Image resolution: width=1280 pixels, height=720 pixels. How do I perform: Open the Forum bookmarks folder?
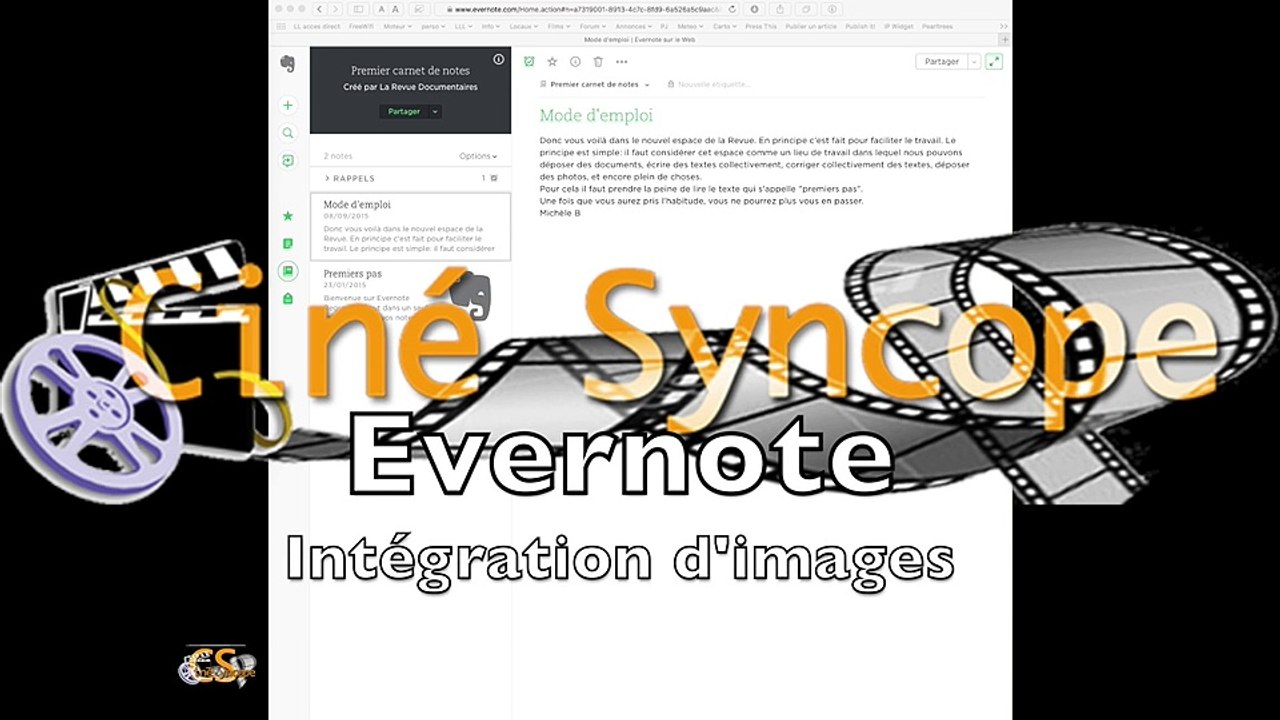tap(594, 26)
